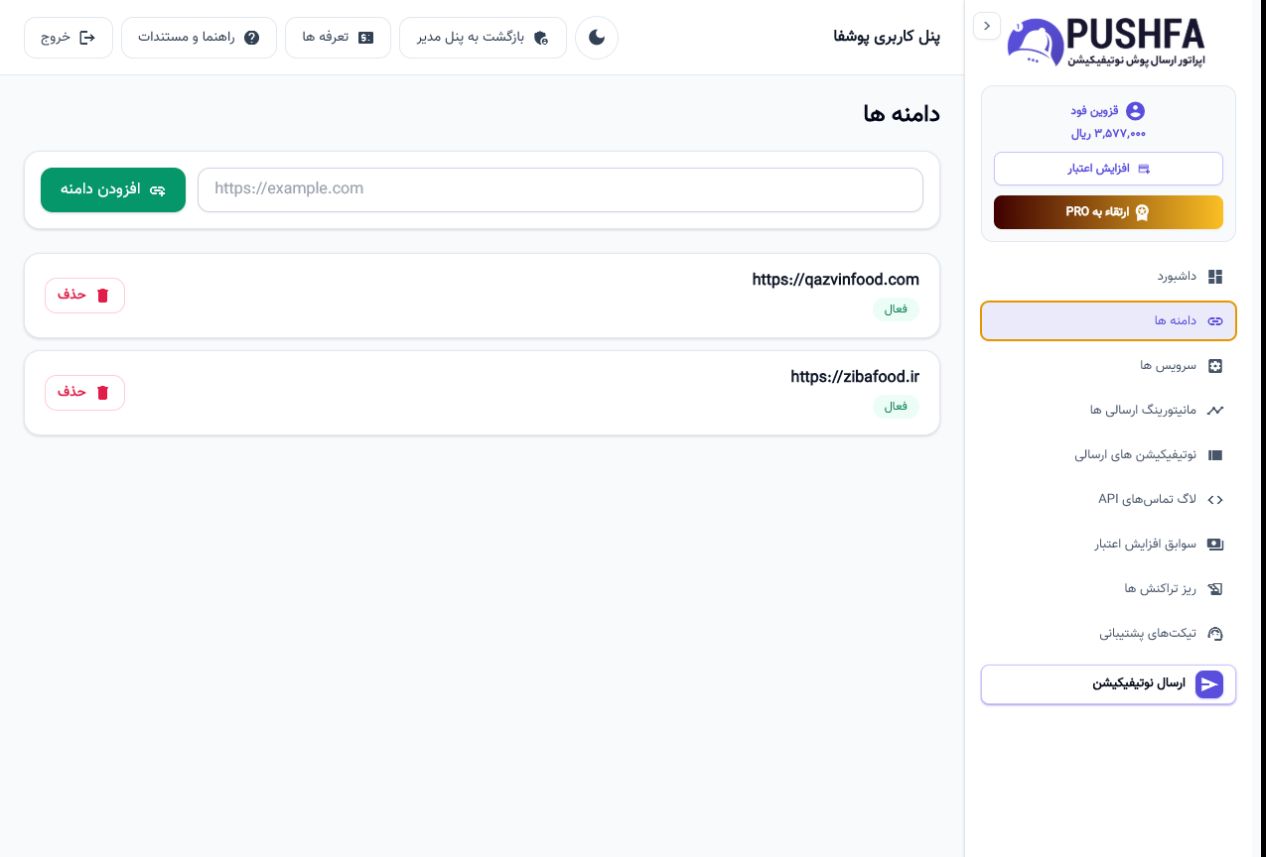Open the تیکت‌های پشتیبانی headset icon
Screen dimensions: 1266x857
1216,634
